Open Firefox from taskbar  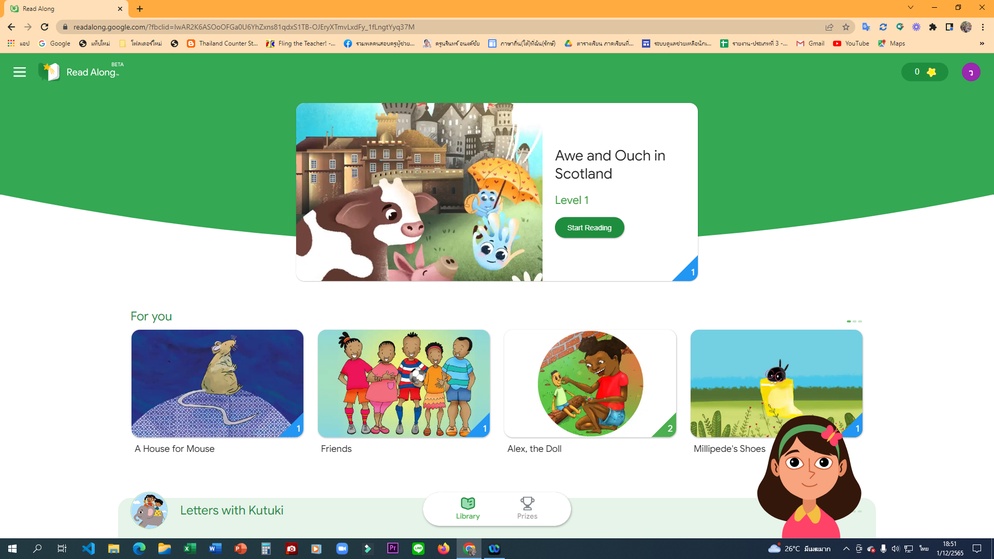pyautogui.click(x=443, y=548)
